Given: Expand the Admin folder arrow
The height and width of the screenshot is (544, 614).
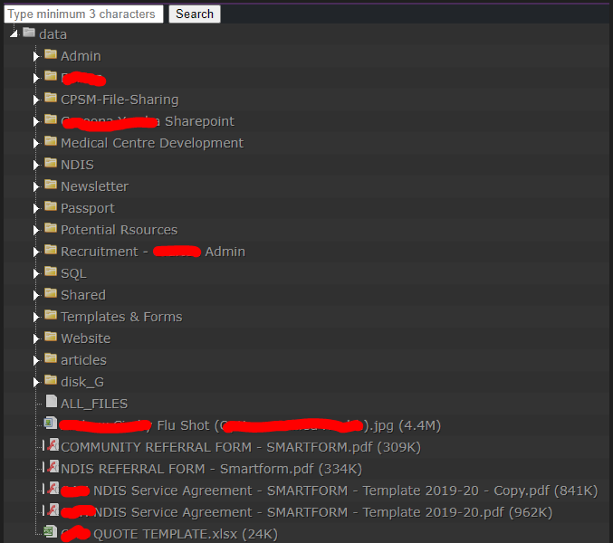Looking at the screenshot, I should 36,56.
